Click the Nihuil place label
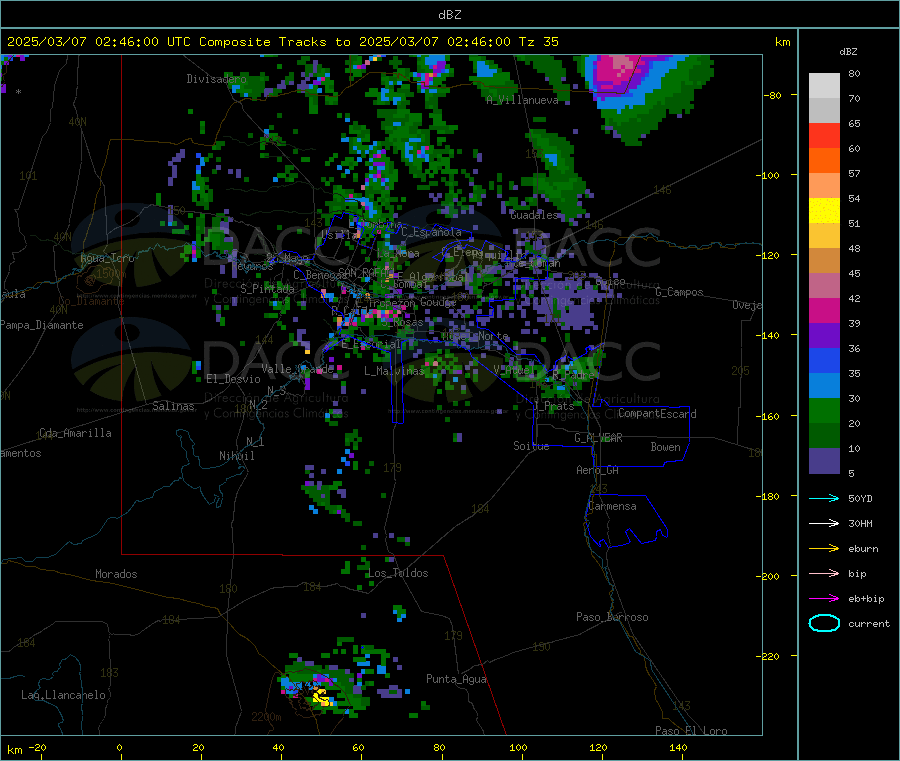Viewport: 900px width, 761px height. (x=236, y=456)
